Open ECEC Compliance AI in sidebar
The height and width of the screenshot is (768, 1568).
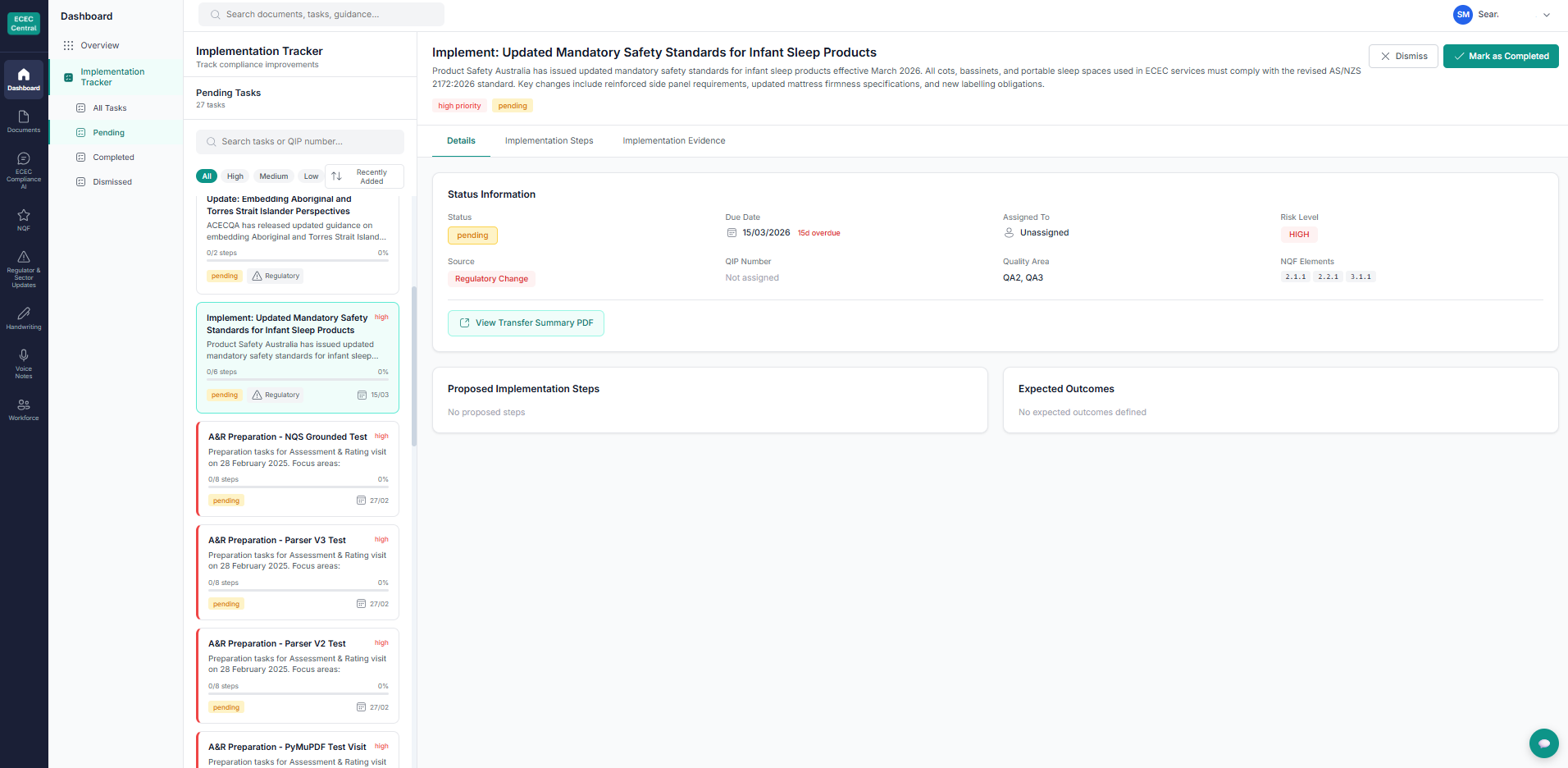click(24, 171)
